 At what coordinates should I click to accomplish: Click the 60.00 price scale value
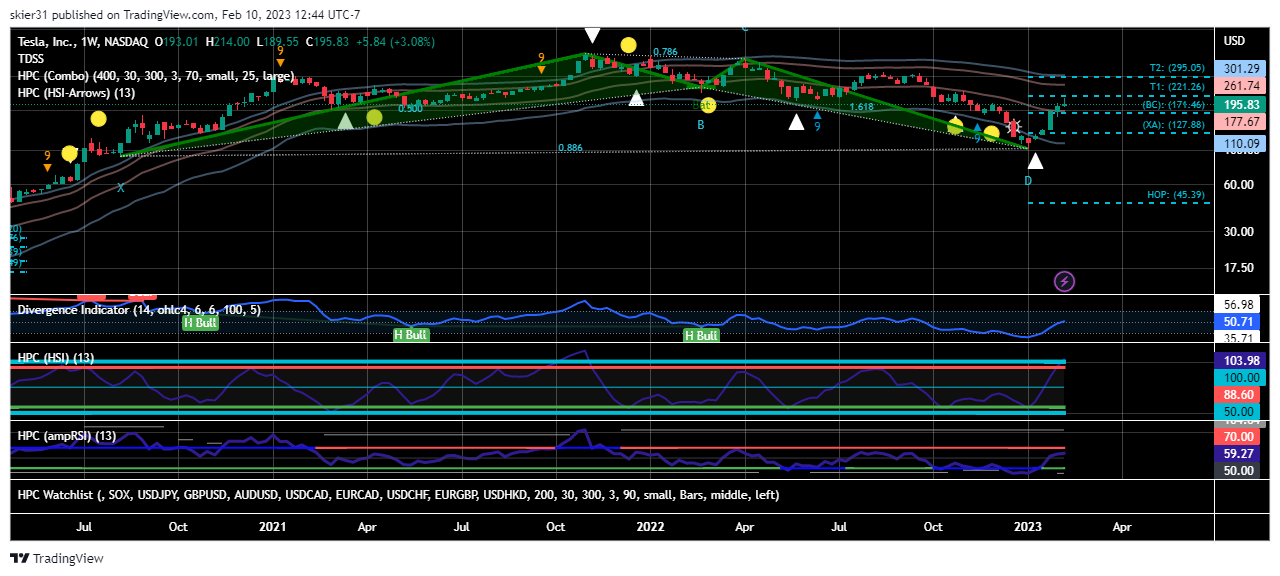point(1238,185)
